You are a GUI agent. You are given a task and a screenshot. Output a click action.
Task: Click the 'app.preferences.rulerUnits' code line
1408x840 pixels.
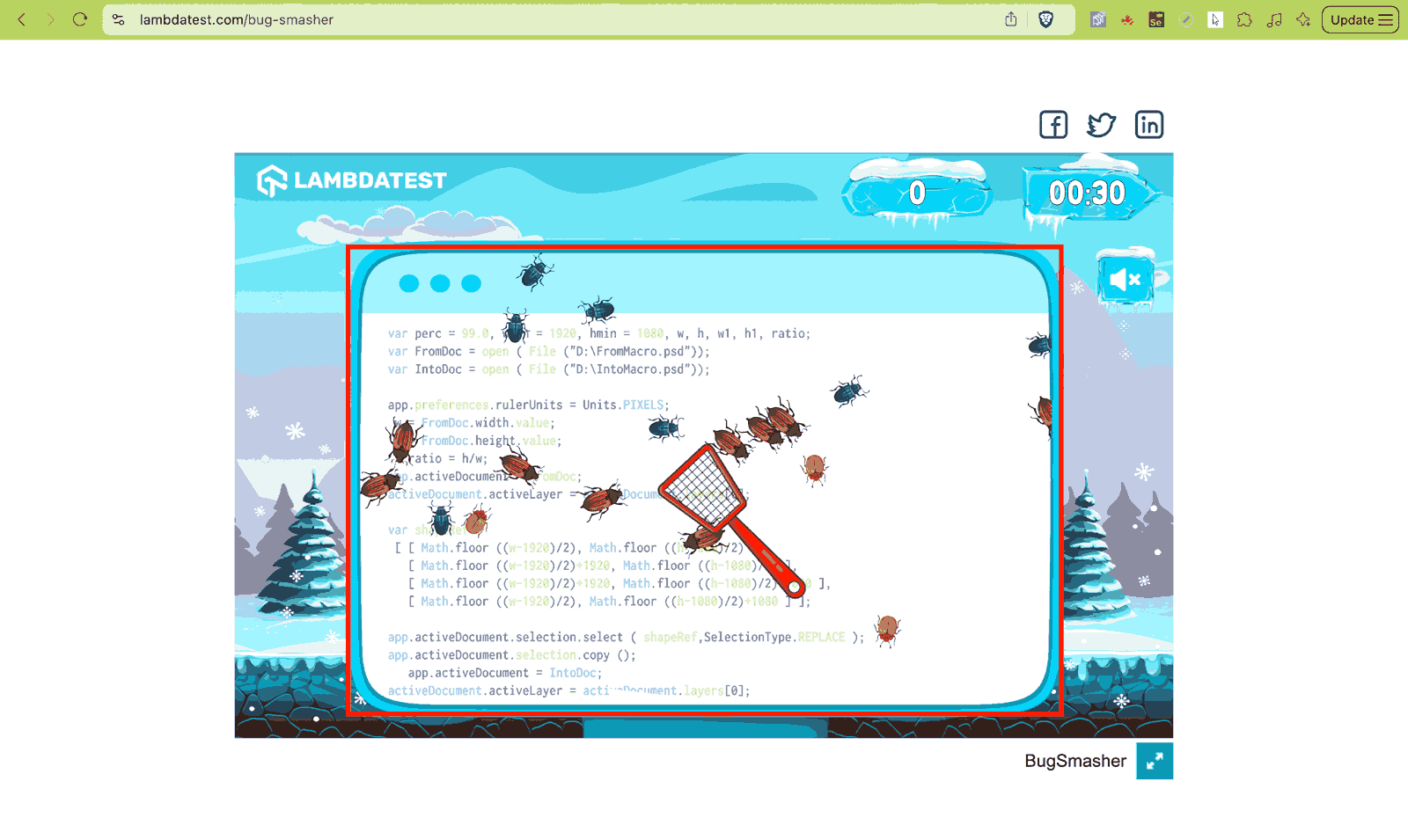[x=528, y=405]
